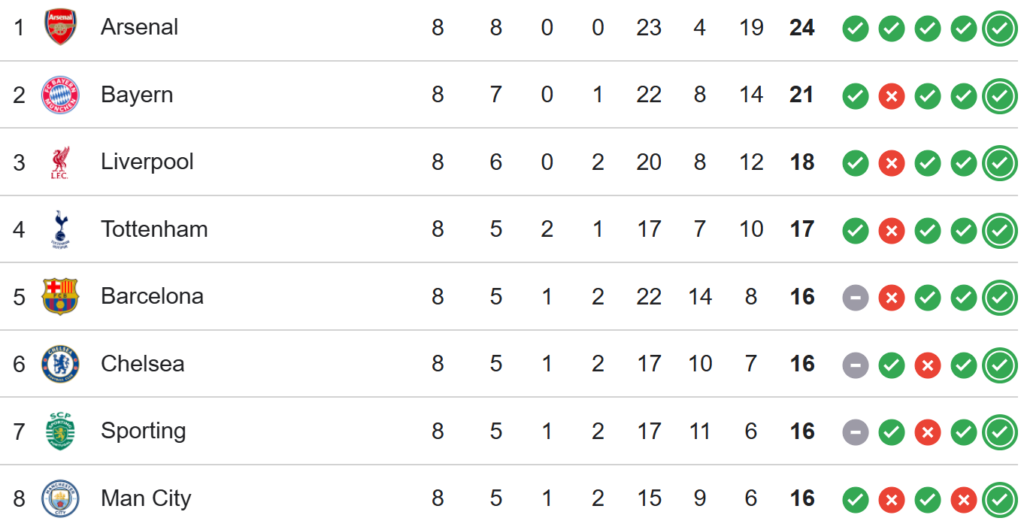Screen dimensions: 1024x524
Task: Click the Man City club crest
Action: 60,498
